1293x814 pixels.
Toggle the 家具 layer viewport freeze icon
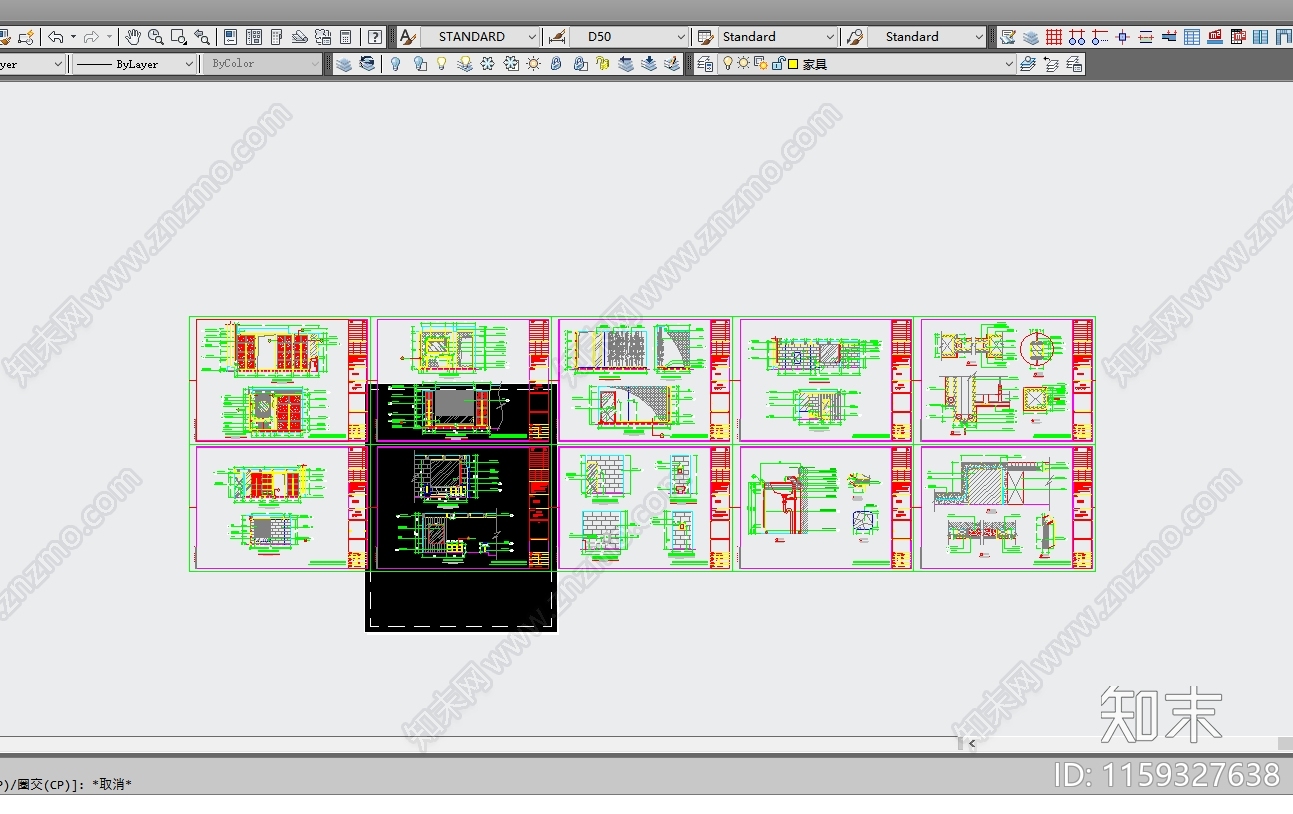tap(761, 64)
